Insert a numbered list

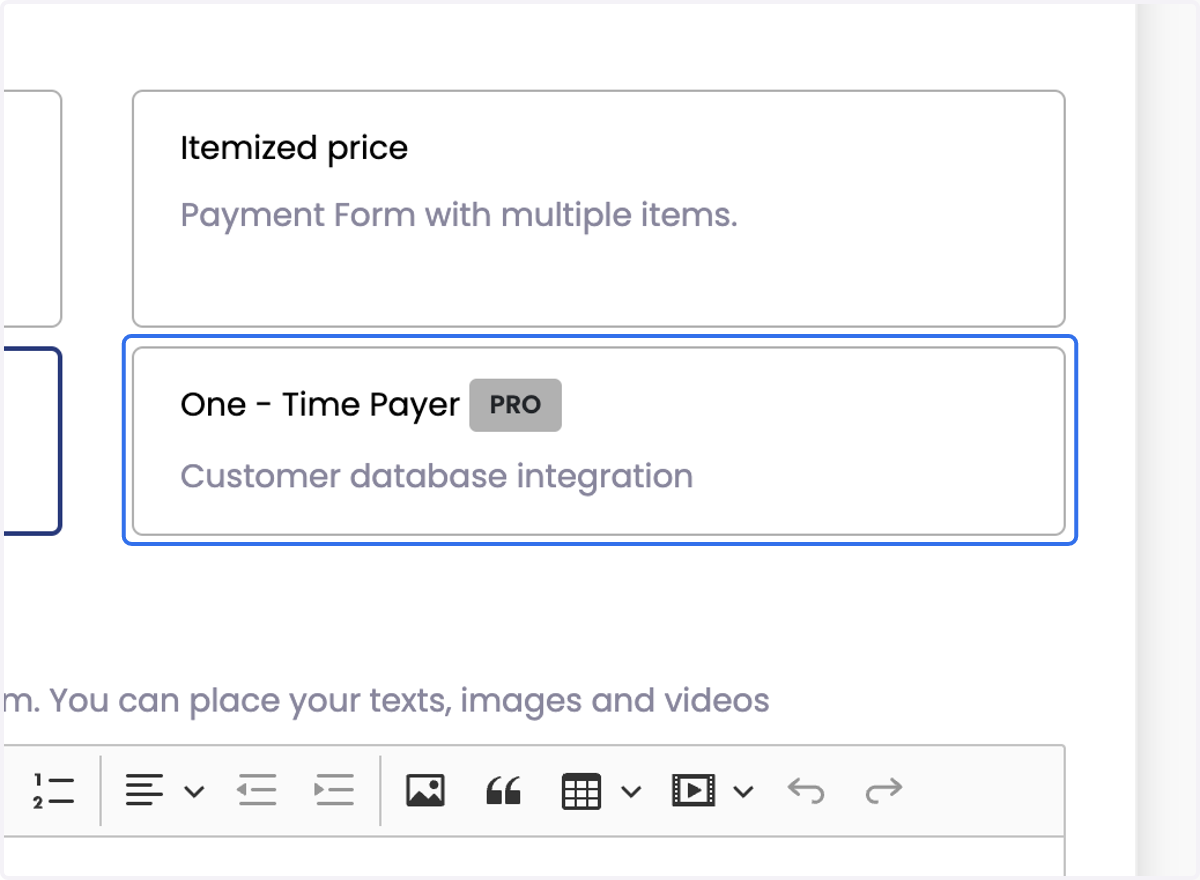[x=53, y=790]
